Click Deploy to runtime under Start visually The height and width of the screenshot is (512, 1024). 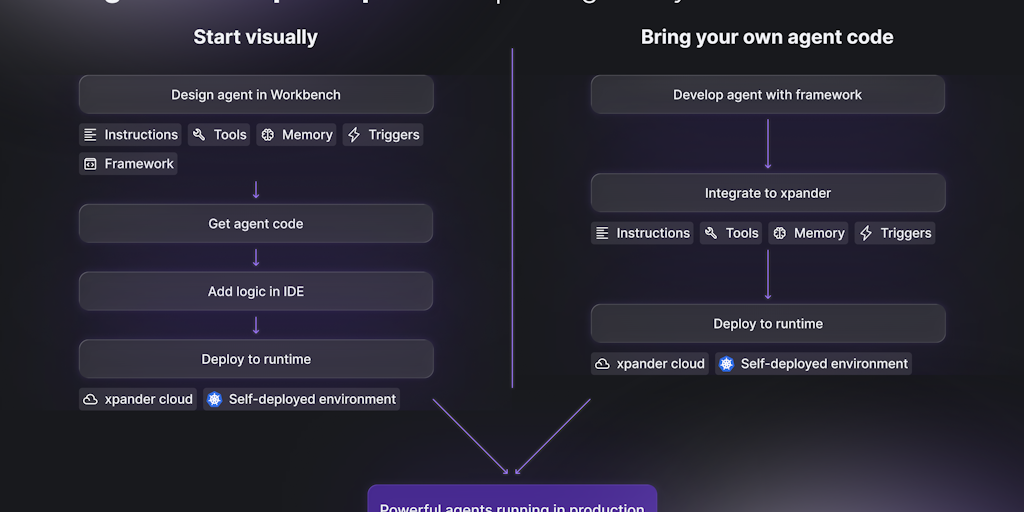[256, 359]
